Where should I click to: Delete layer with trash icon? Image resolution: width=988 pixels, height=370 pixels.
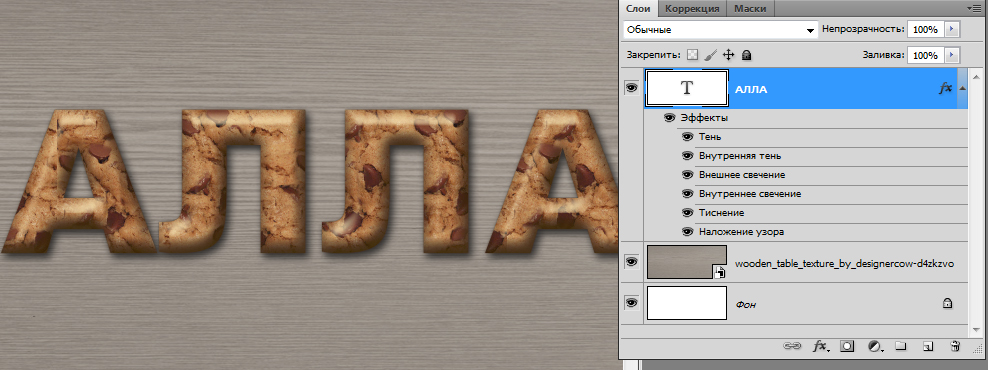[955, 345]
